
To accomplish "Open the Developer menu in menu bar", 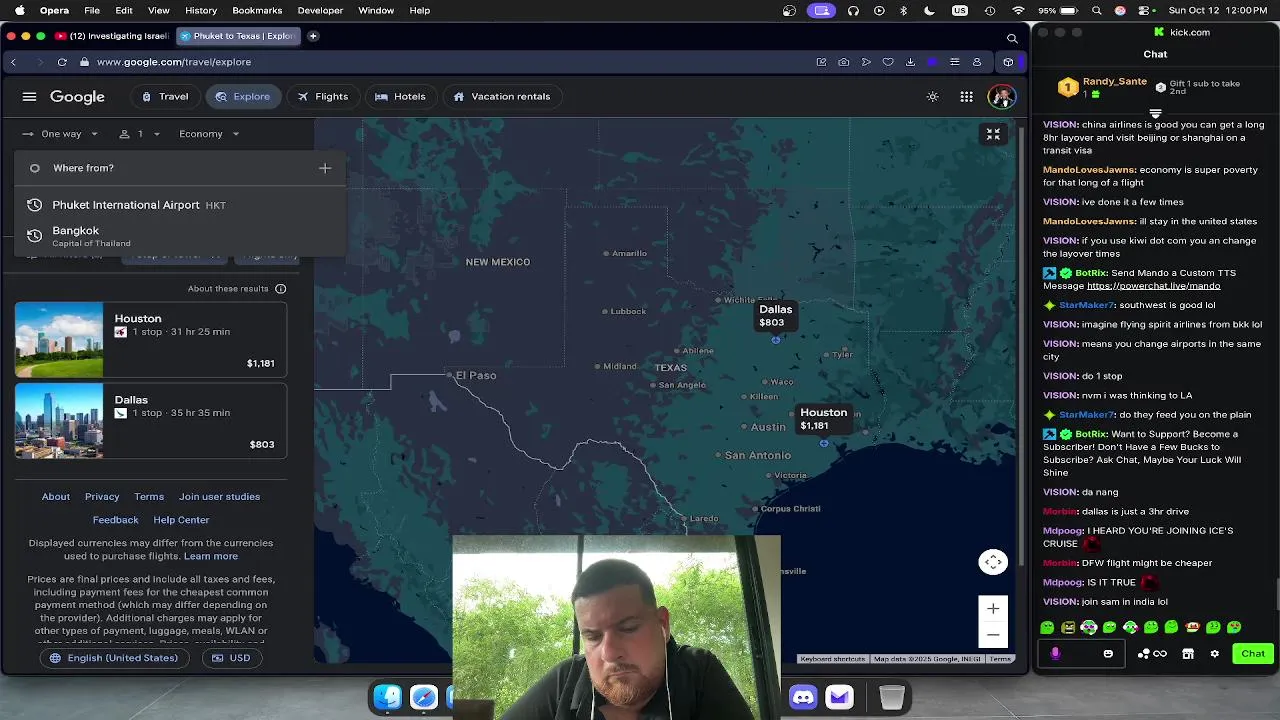I will [x=320, y=11].
